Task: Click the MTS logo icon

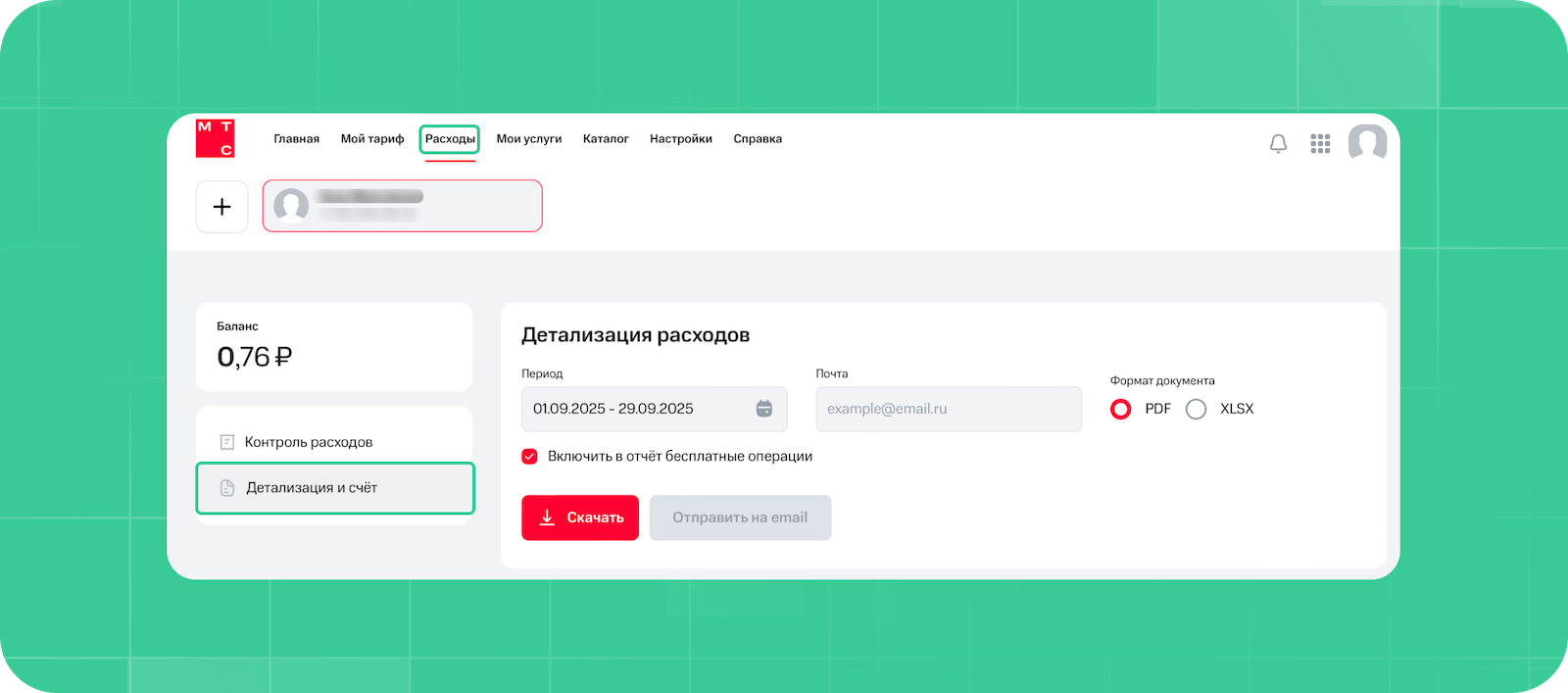Action: 216,138
